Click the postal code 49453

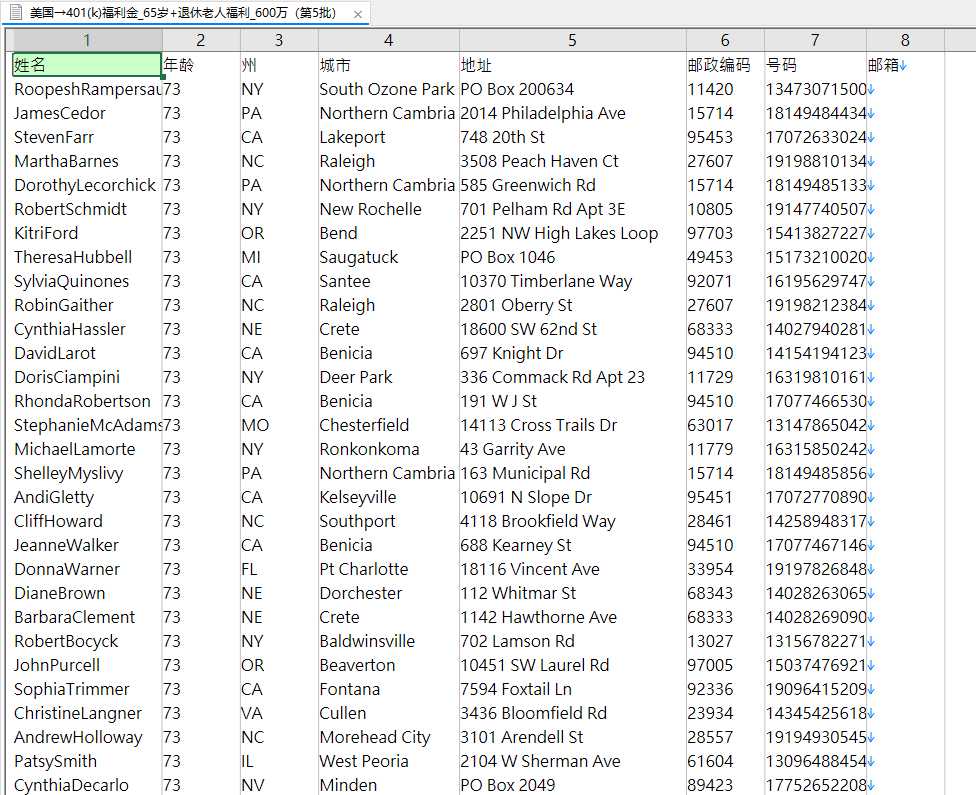click(710, 257)
